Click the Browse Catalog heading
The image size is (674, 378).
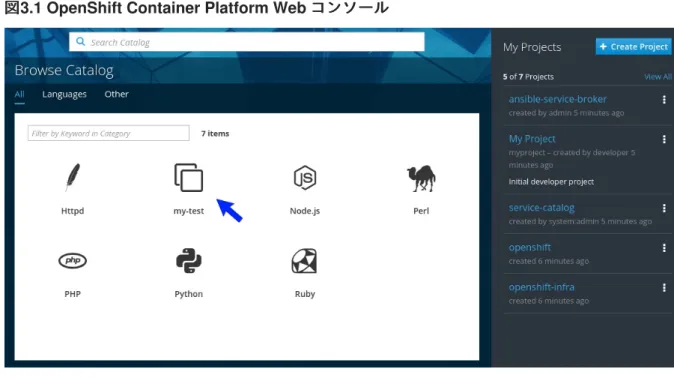click(64, 70)
